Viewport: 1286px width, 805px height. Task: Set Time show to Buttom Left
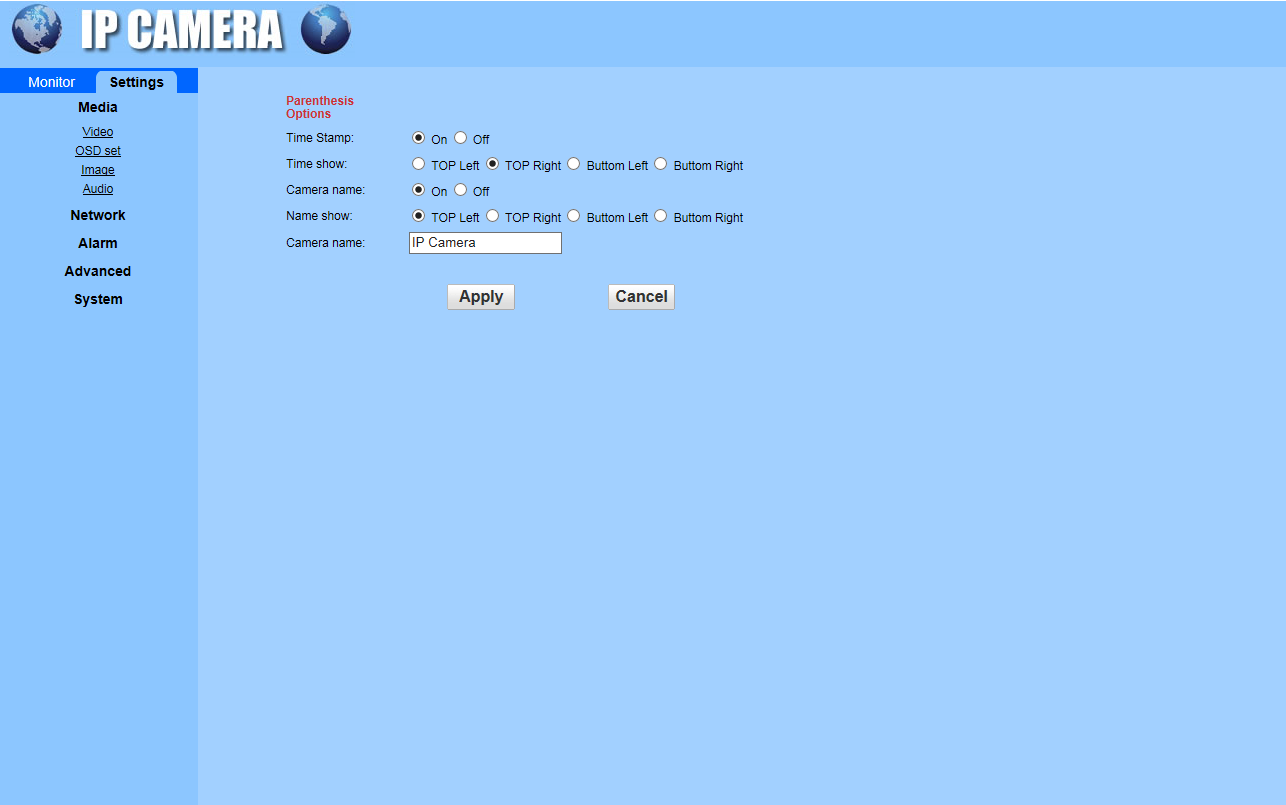[574, 164]
